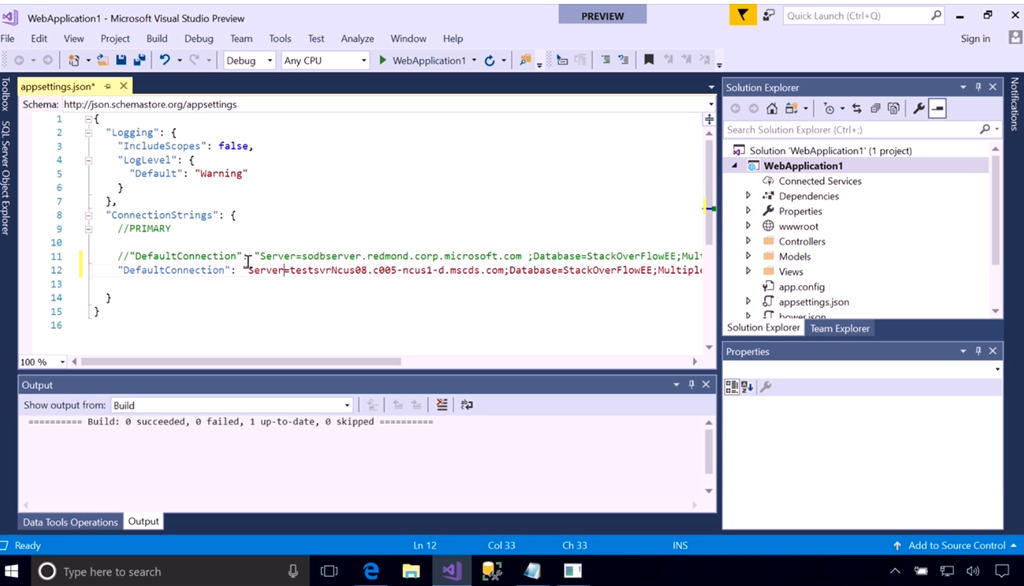Viewport: 1024px width, 586px height.
Task: Click Collapse All icon in Solution Explorer
Action: tap(875, 108)
